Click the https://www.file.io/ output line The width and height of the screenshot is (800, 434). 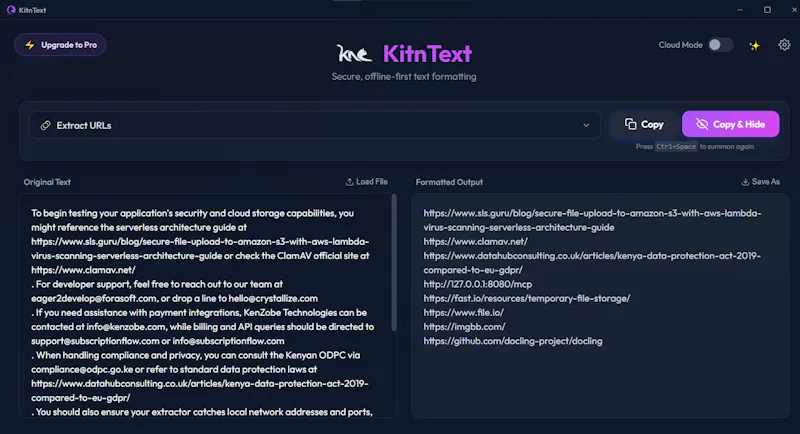463,313
